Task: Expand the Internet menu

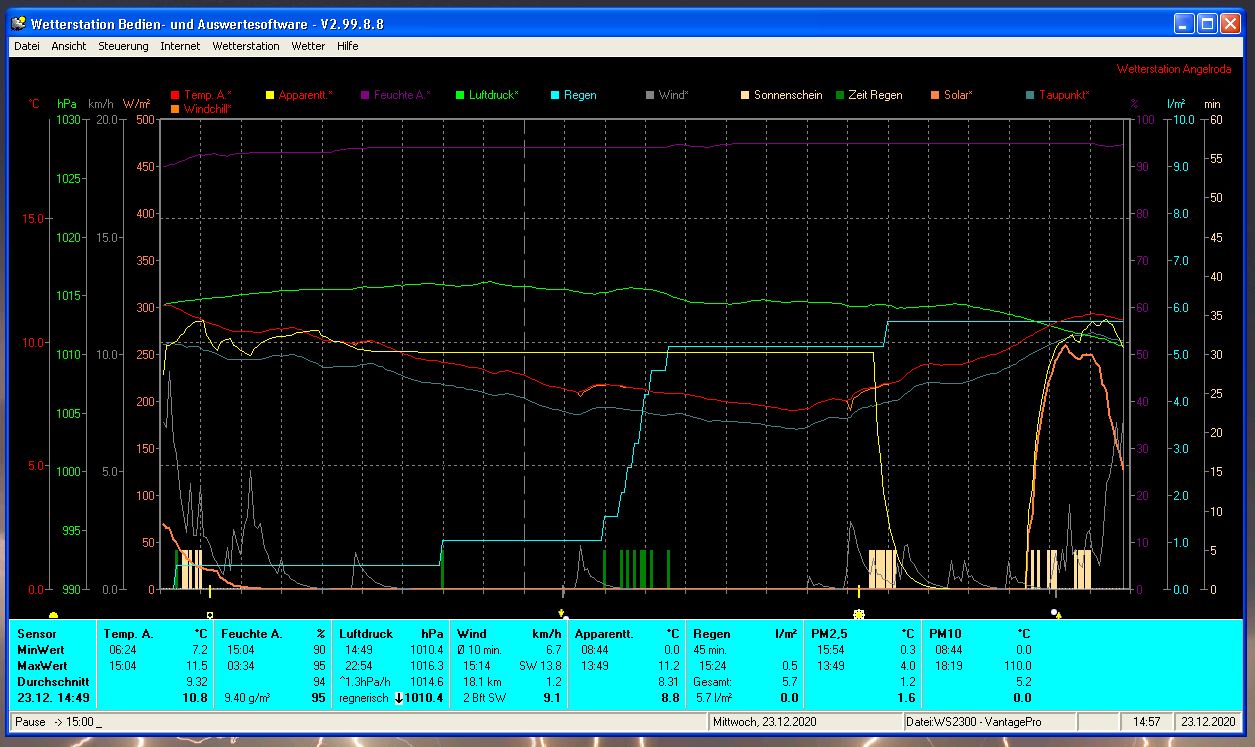Action: (x=180, y=46)
